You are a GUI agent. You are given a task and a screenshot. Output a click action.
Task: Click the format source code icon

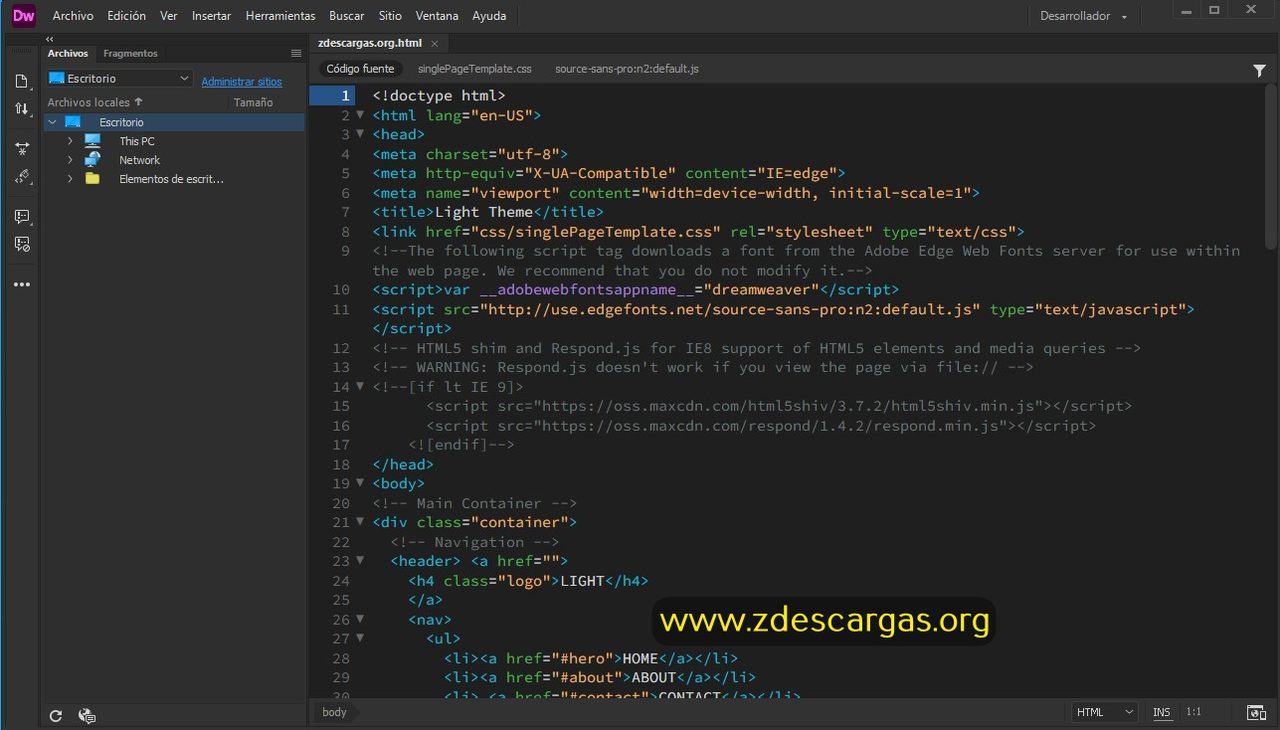[22, 176]
